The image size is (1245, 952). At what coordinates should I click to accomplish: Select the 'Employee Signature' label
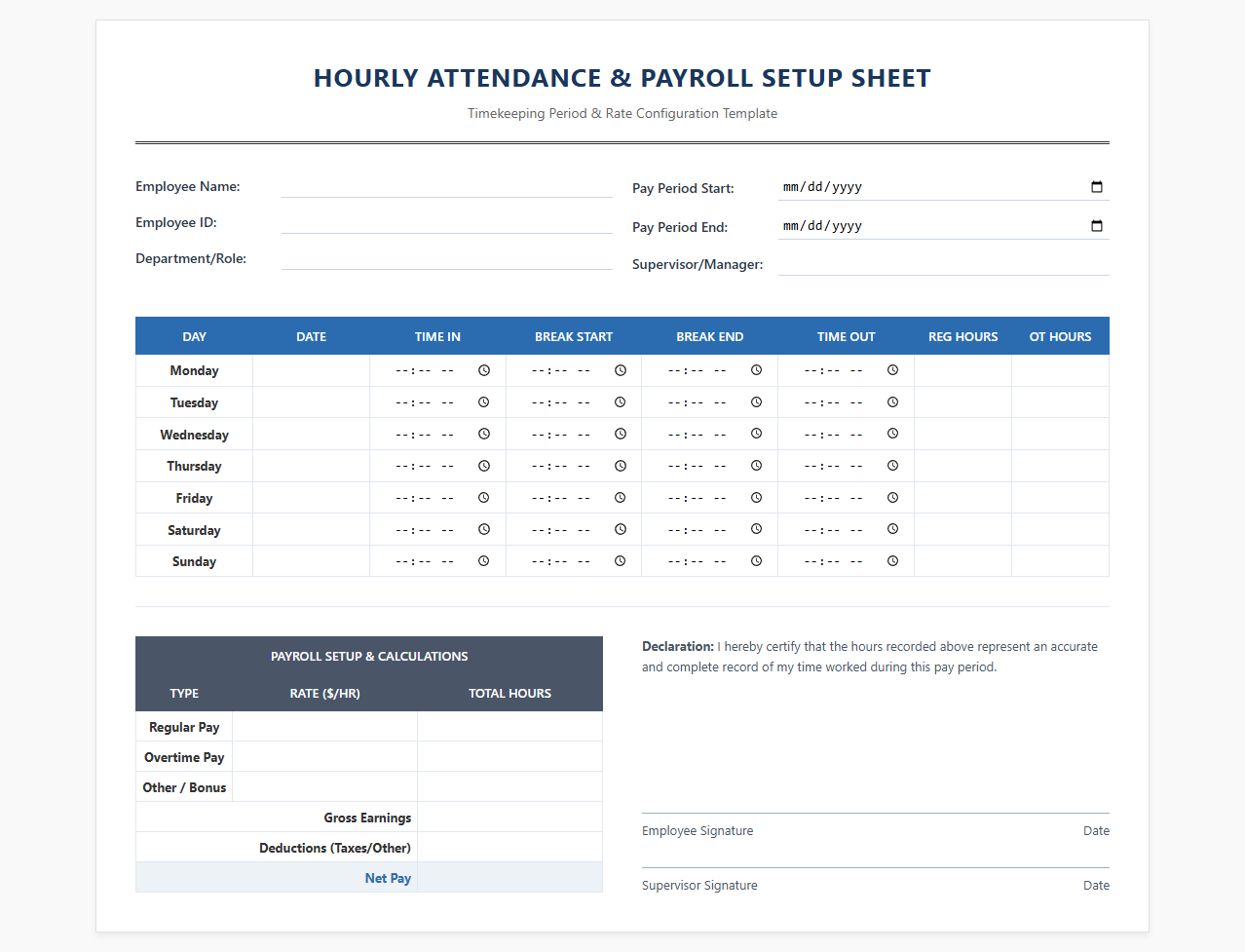click(x=698, y=831)
